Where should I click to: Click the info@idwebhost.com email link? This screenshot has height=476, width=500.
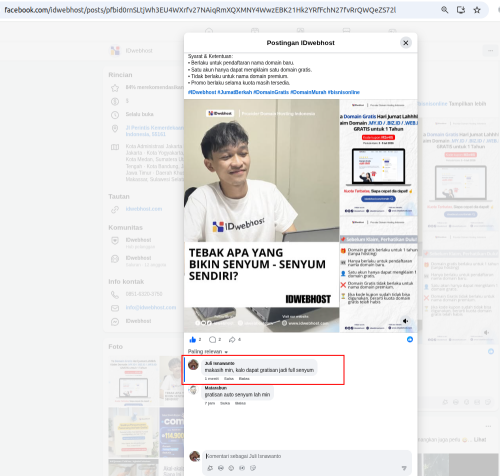[x=151, y=307]
